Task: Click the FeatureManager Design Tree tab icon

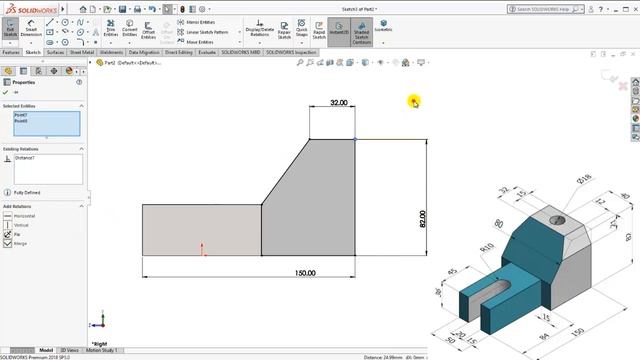Action: coord(8,71)
